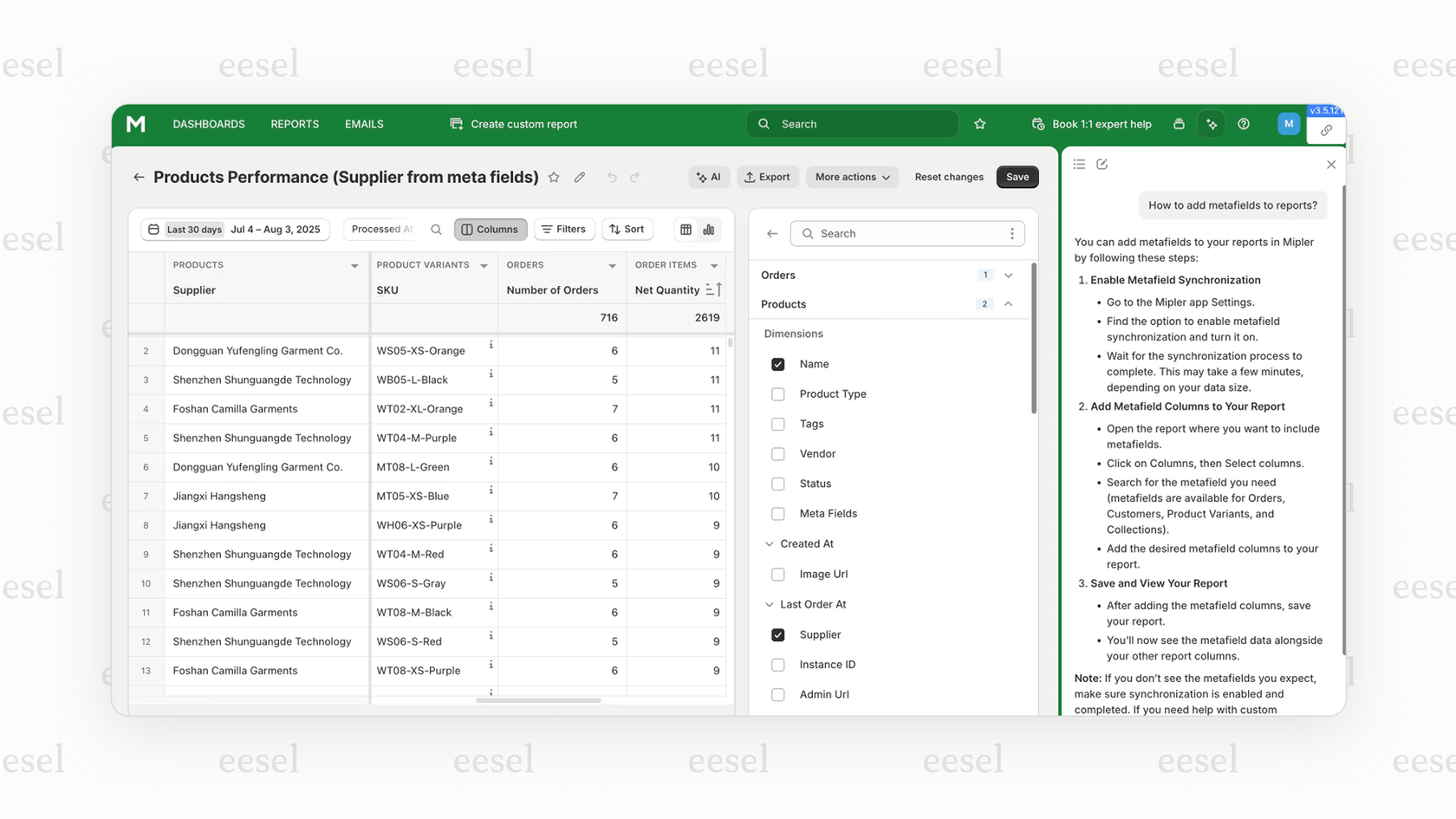This screenshot has height=819, width=1456.
Task: Uncheck the Supplier dimension
Action: coord(777,634)
